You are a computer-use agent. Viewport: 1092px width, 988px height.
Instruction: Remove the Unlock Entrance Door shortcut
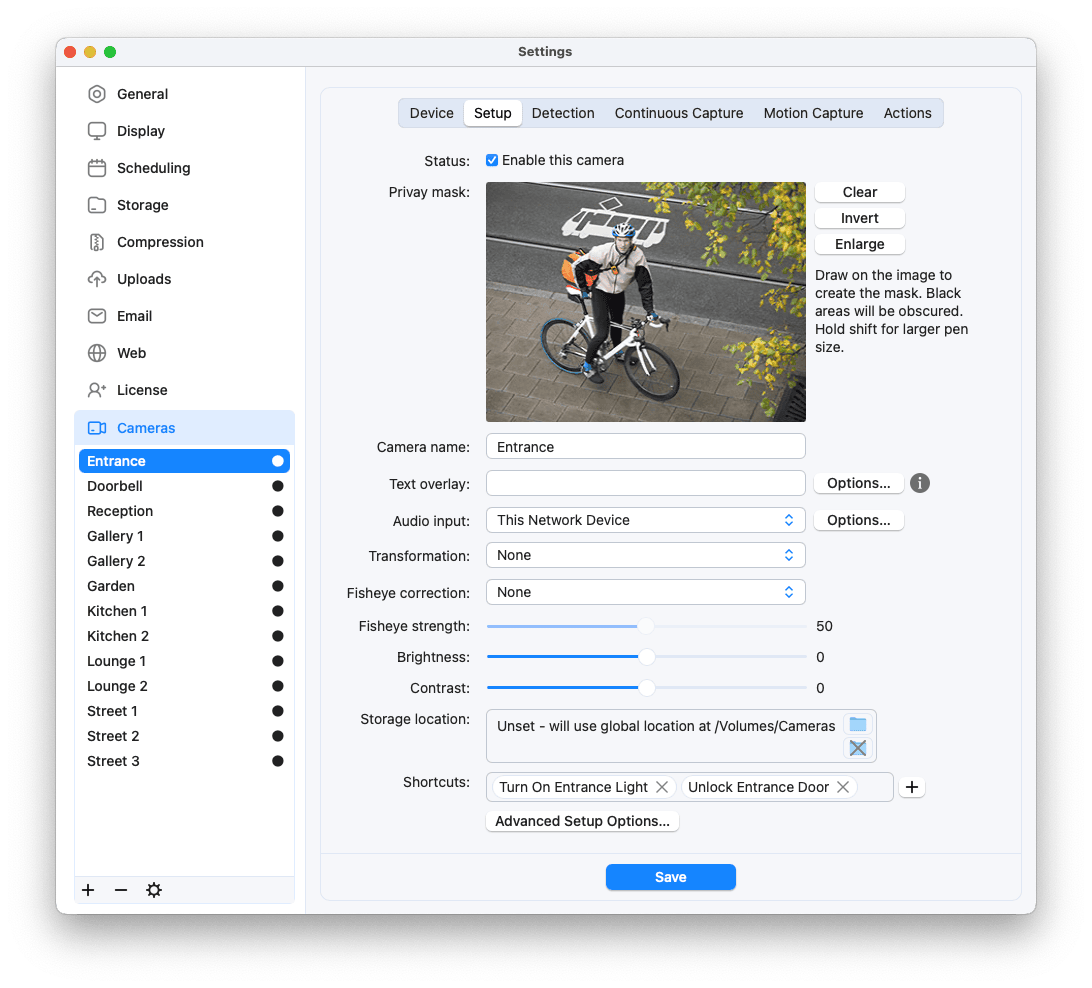coord(843,787)
